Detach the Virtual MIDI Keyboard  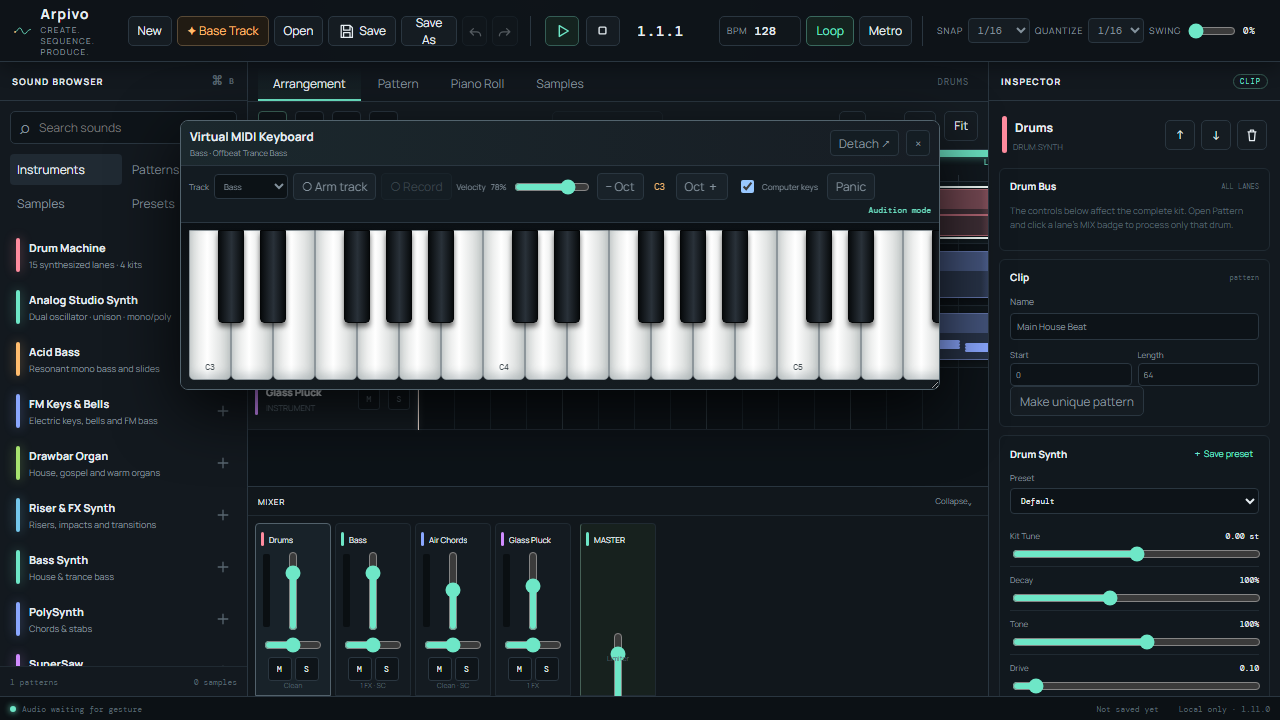pos(864,144)
